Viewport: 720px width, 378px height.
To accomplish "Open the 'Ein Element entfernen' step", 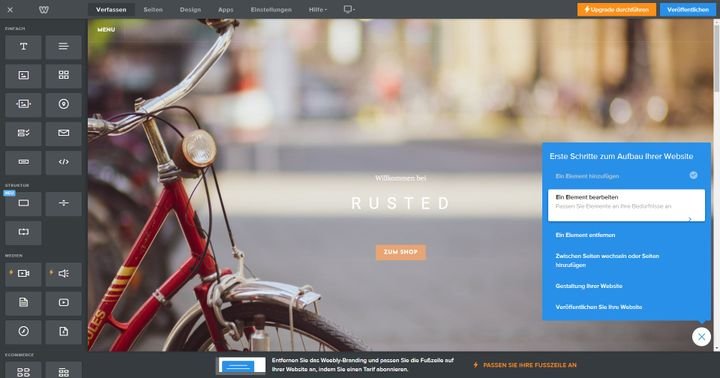I will pyautogui.click(x=585, y=235).
